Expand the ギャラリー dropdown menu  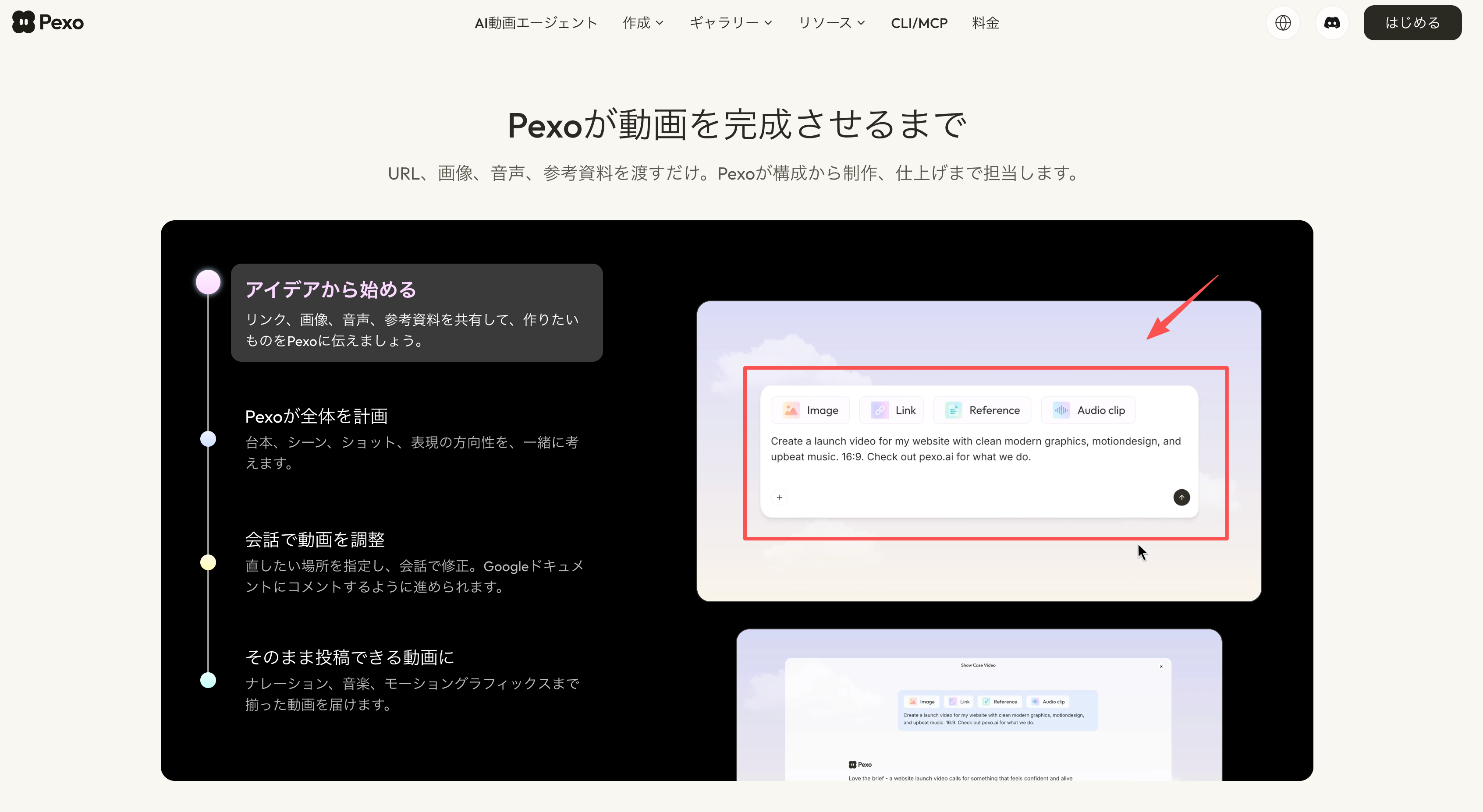tap(731, 23)
